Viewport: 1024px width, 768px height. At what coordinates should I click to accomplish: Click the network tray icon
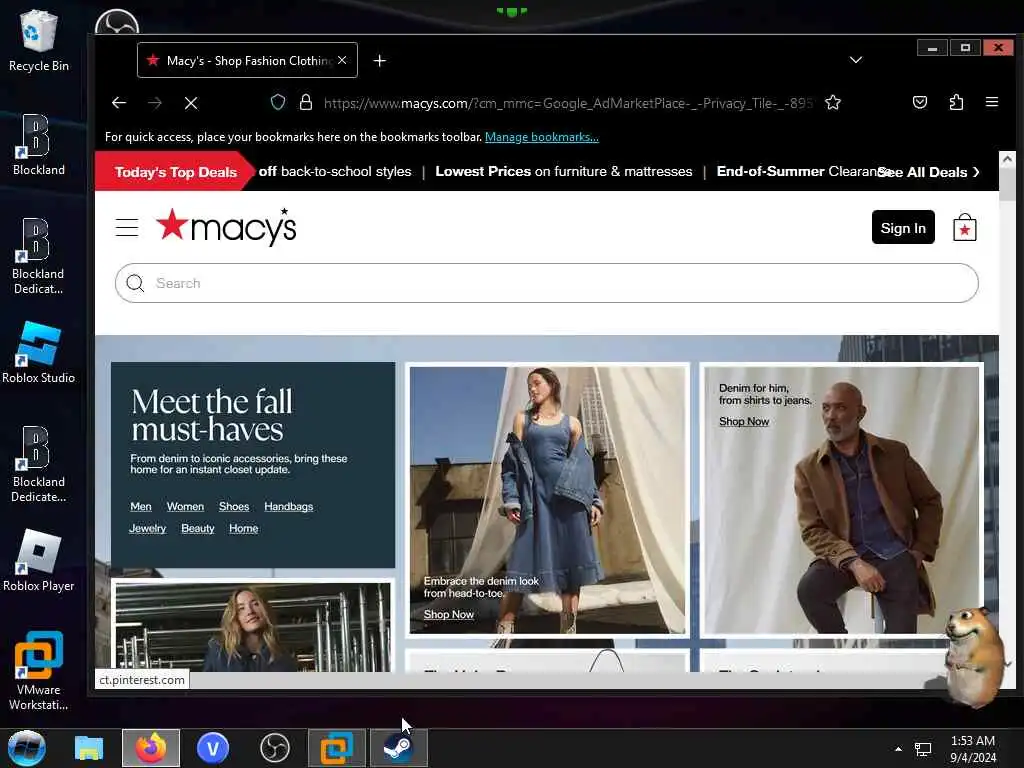pyautogui.click(x=923, y=749)
